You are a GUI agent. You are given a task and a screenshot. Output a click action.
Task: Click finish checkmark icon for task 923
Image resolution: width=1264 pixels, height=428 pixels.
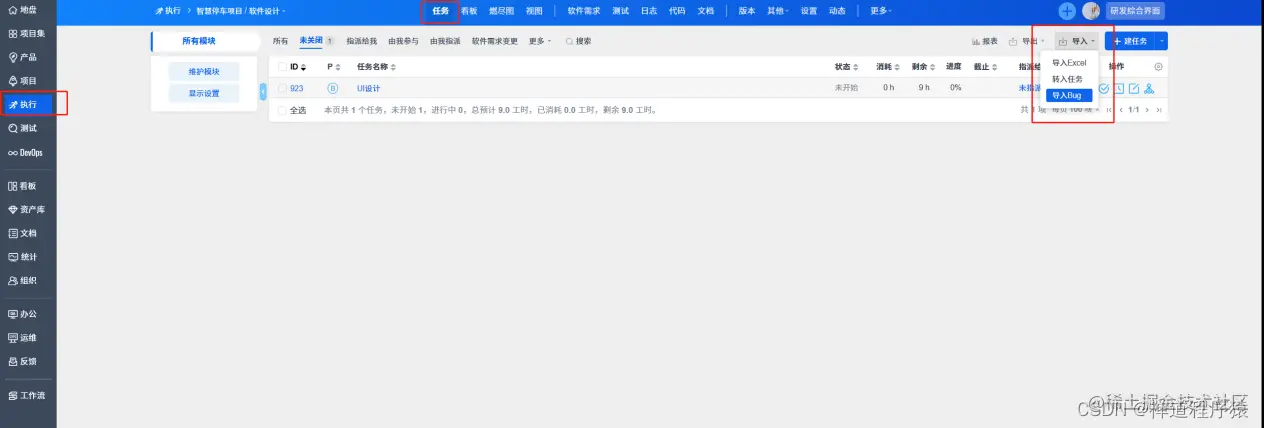point(1103,88)
